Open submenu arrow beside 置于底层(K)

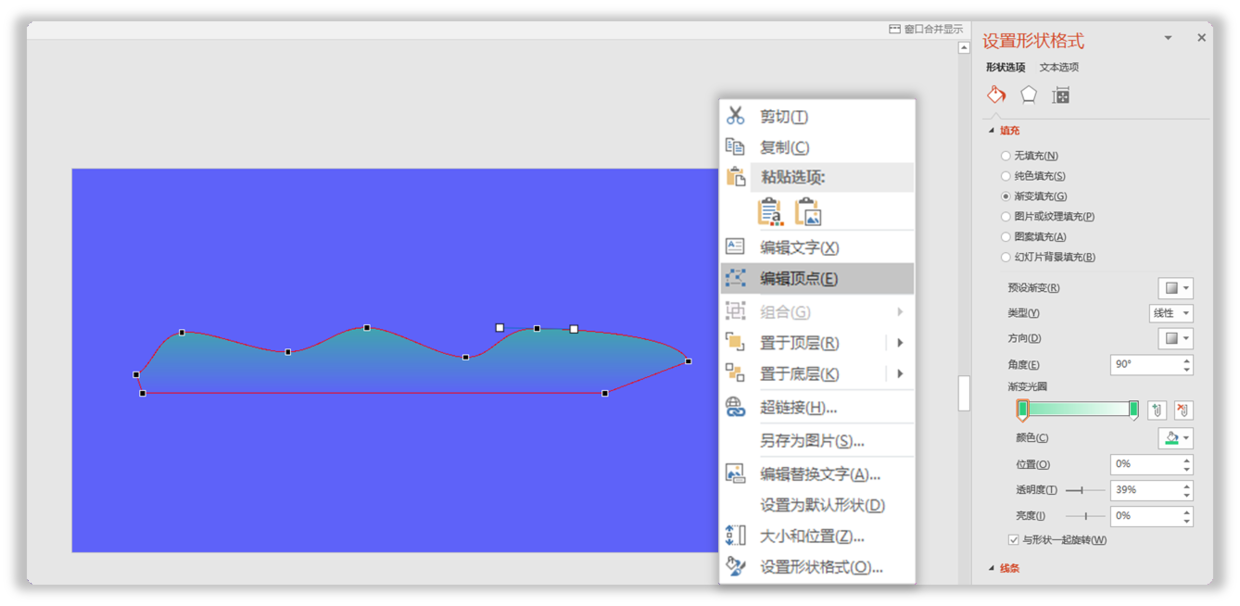coord(900,374)
